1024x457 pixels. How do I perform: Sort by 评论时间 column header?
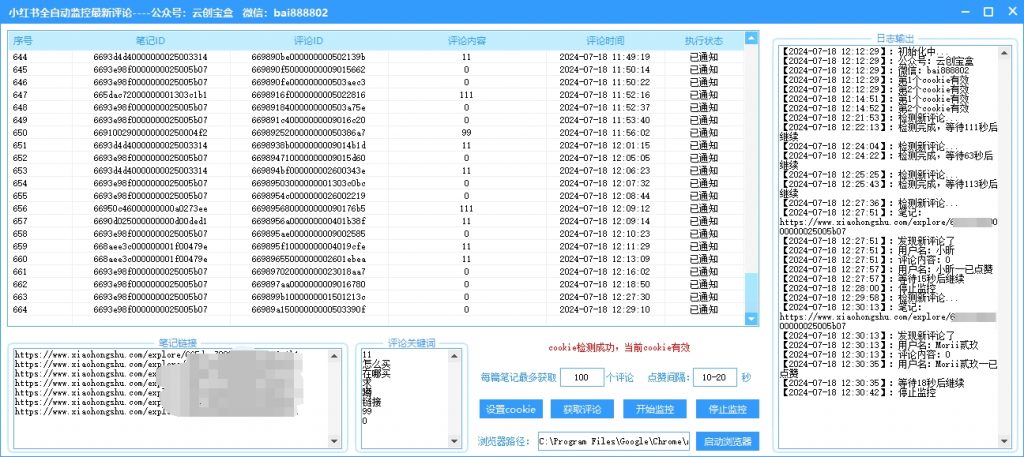coord(605,40)
